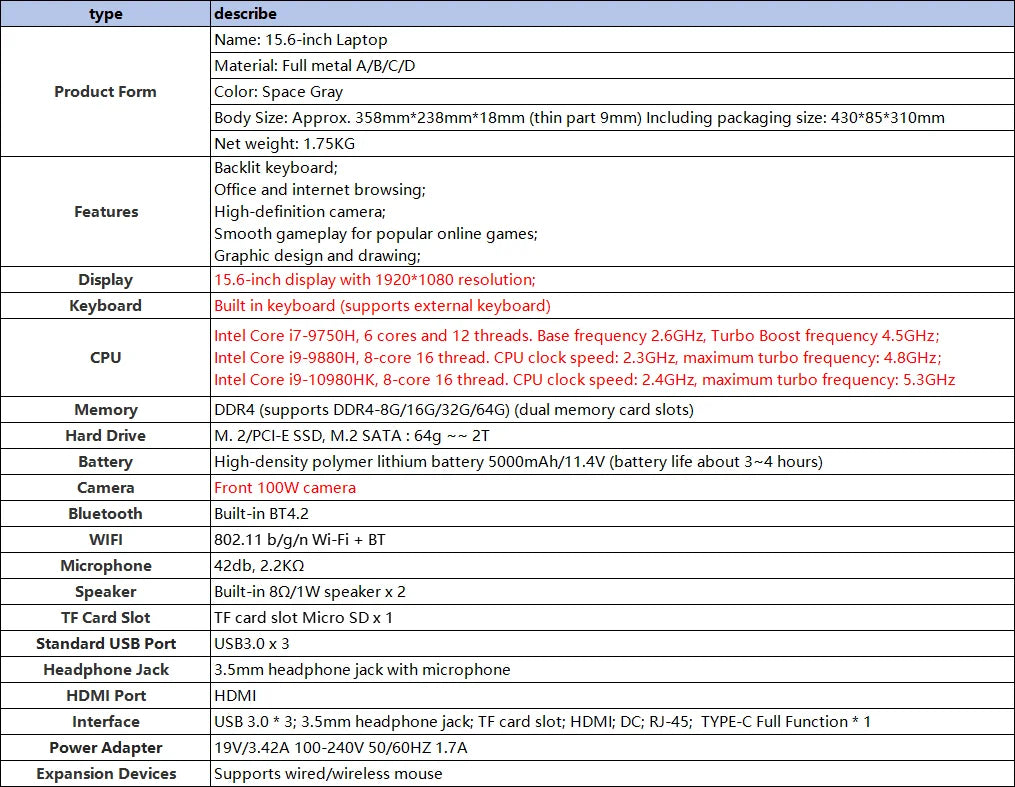Click the 'Supports wired/wireless mouse' cell
1015x787 pixels.
pyautogui.click(x=328, y=774)
